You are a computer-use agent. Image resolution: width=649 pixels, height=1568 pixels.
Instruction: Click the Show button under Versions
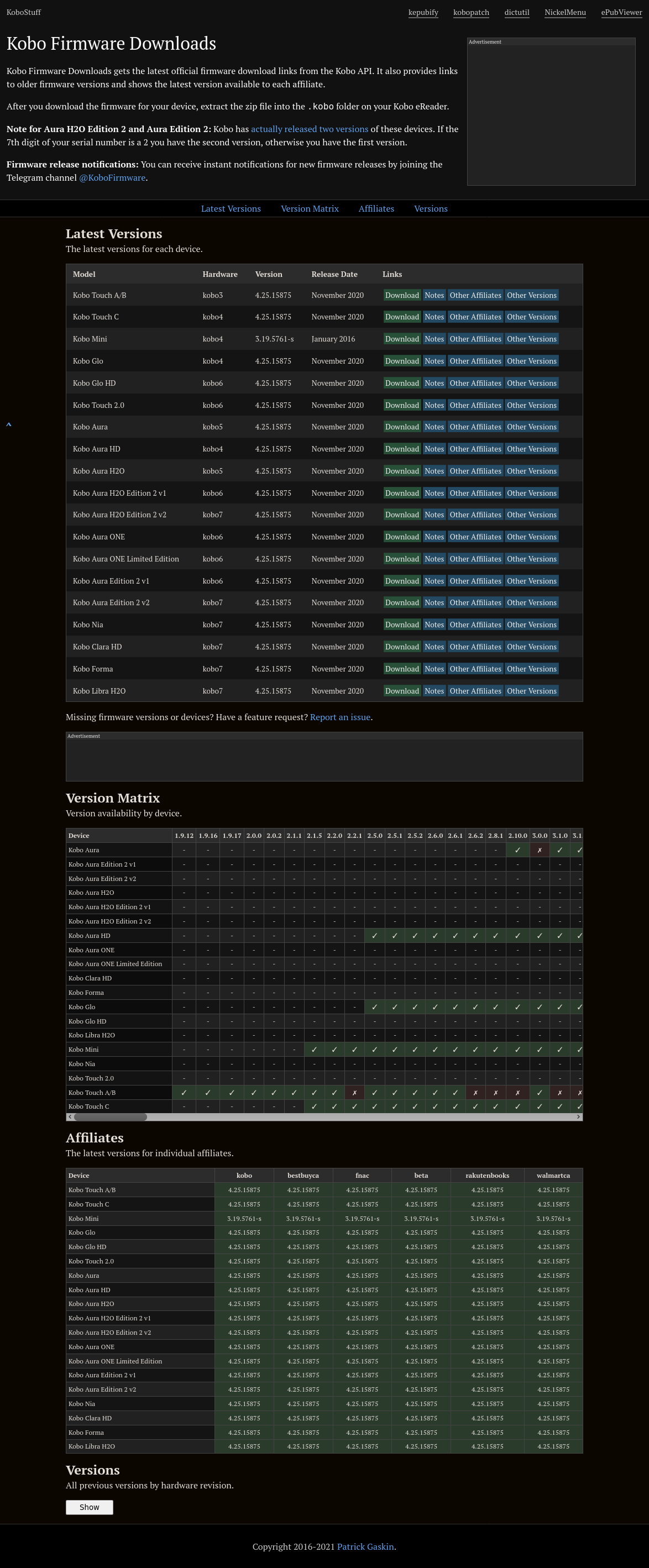(x=90, y=1507)
